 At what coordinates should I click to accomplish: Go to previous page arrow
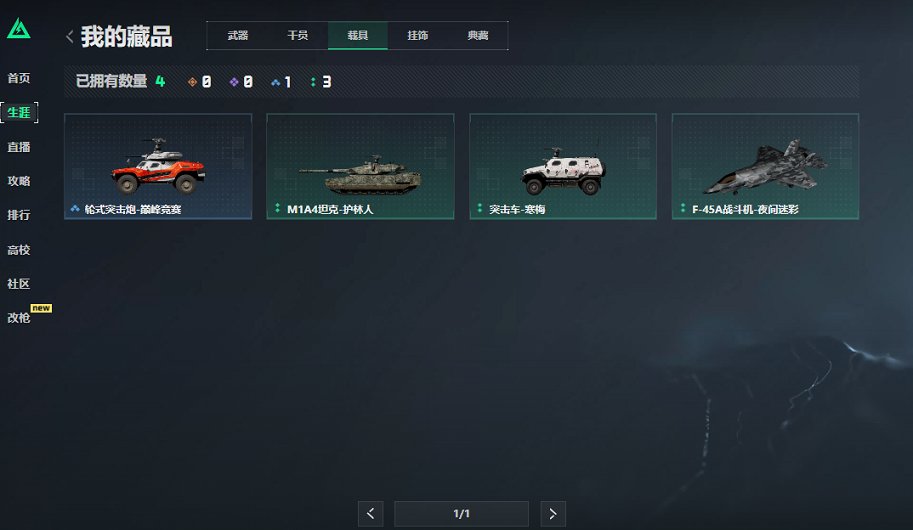[370, 514]
